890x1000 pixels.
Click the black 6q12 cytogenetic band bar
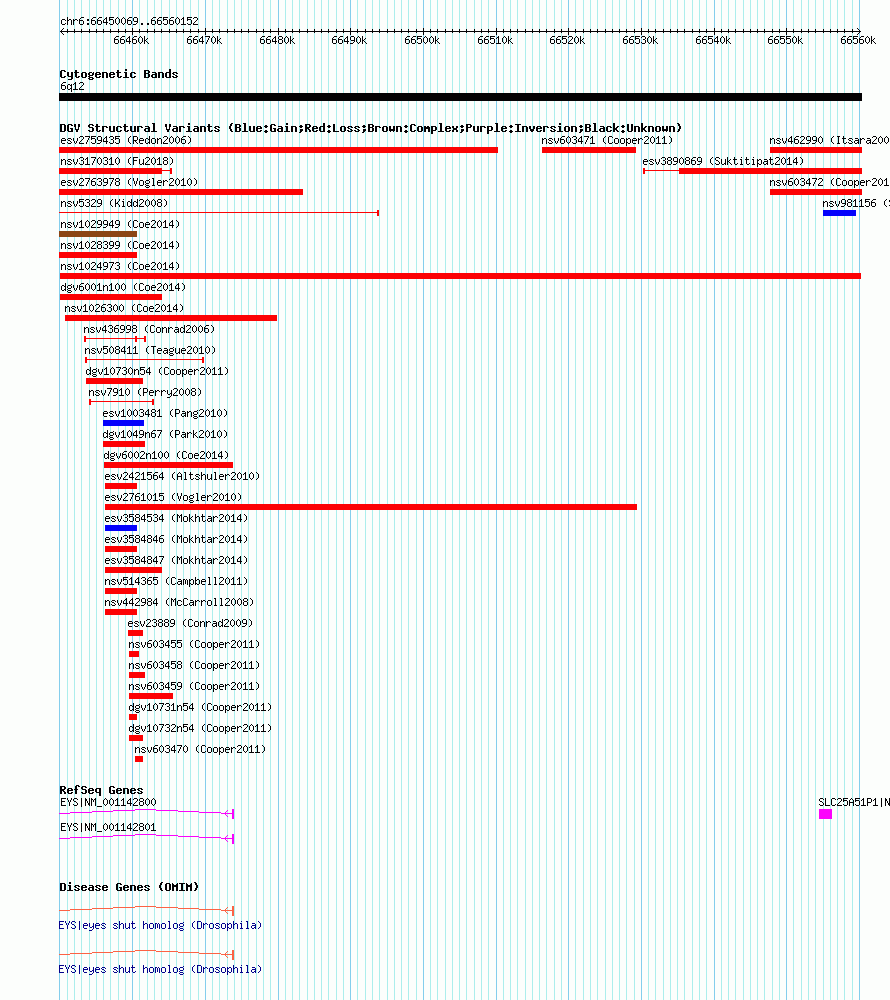click(x=460, y=97)
